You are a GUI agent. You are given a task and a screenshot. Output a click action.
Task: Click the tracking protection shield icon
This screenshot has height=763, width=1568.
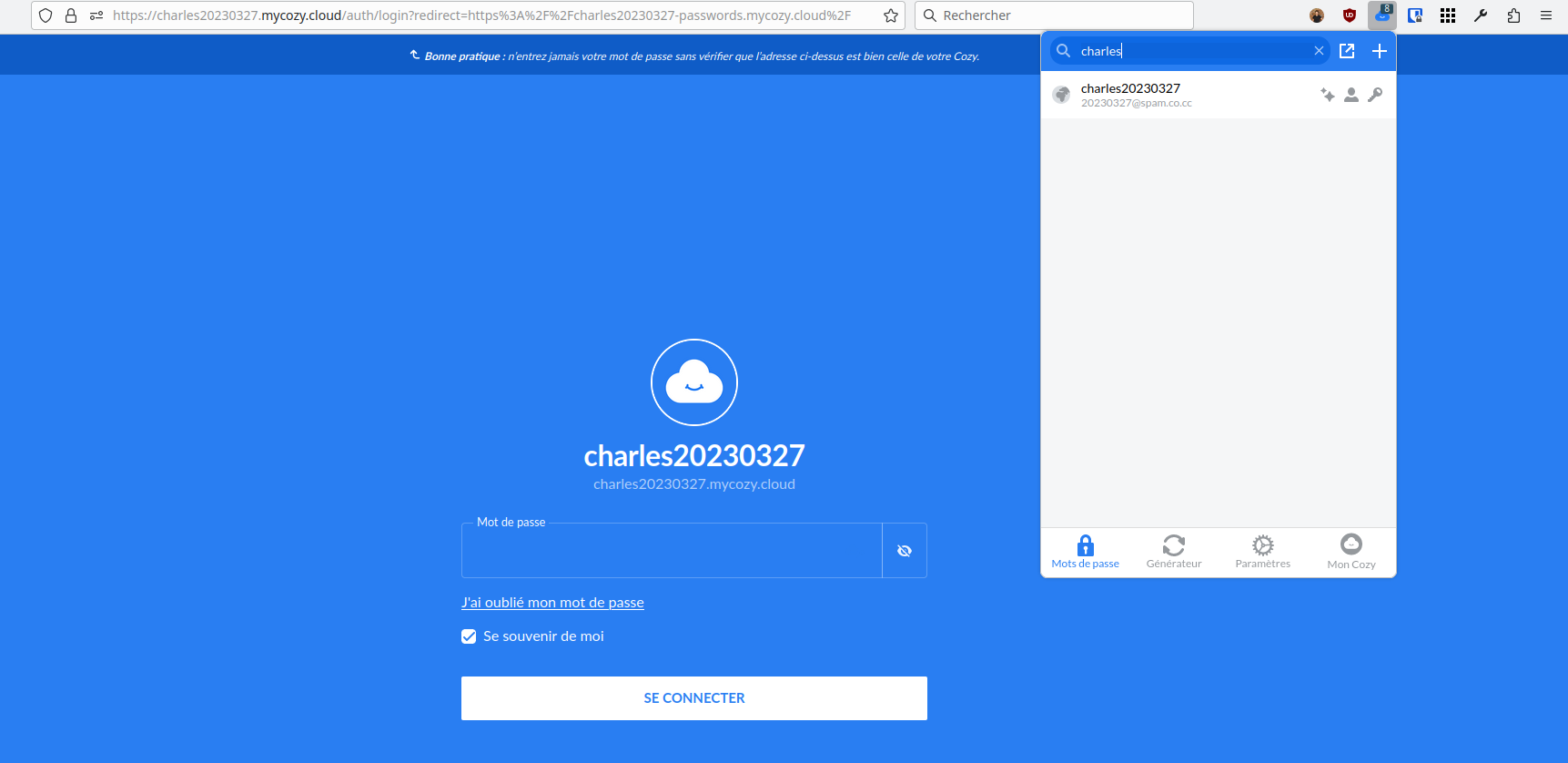pyautogui.click(x=46, y=15)
